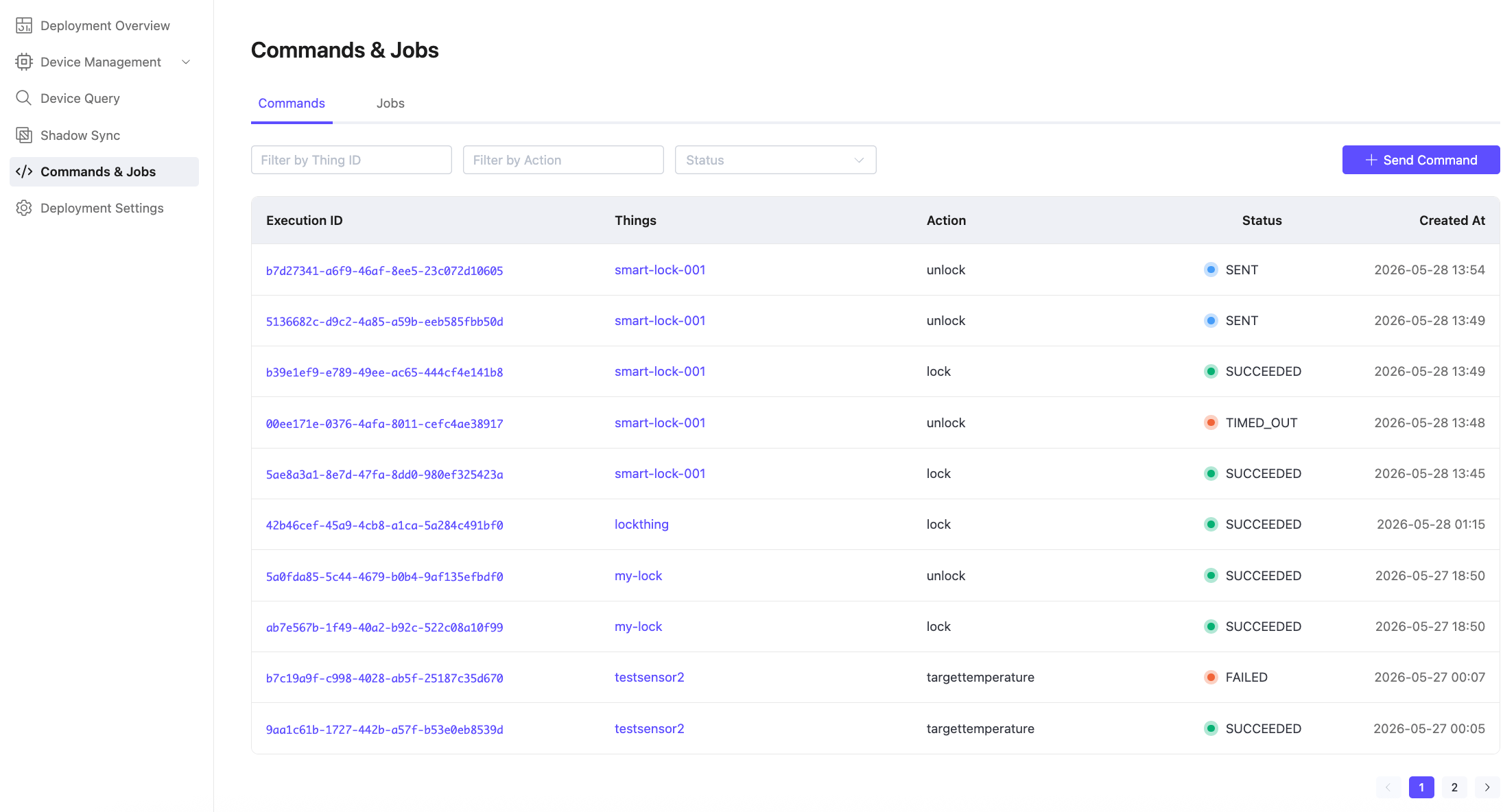Focus the Filter by Action field
Image resolution: width=1503 pixels, height=812 pixels.
[x=563, y=160]
